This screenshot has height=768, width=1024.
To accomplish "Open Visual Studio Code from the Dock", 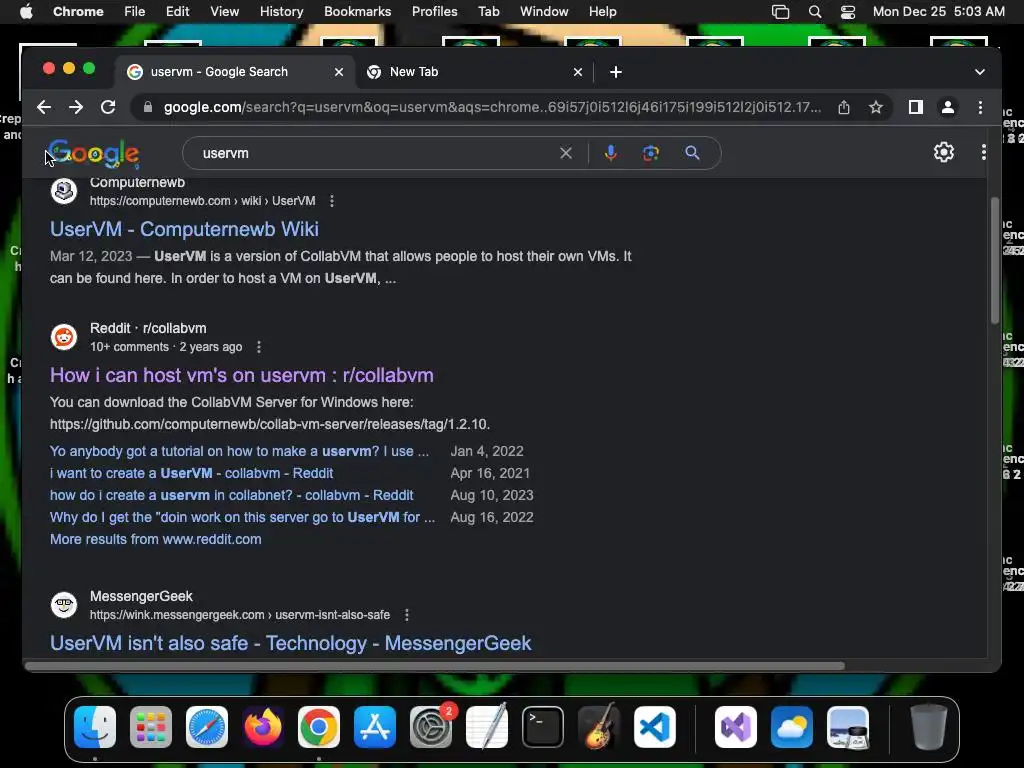I will (655, 727).
